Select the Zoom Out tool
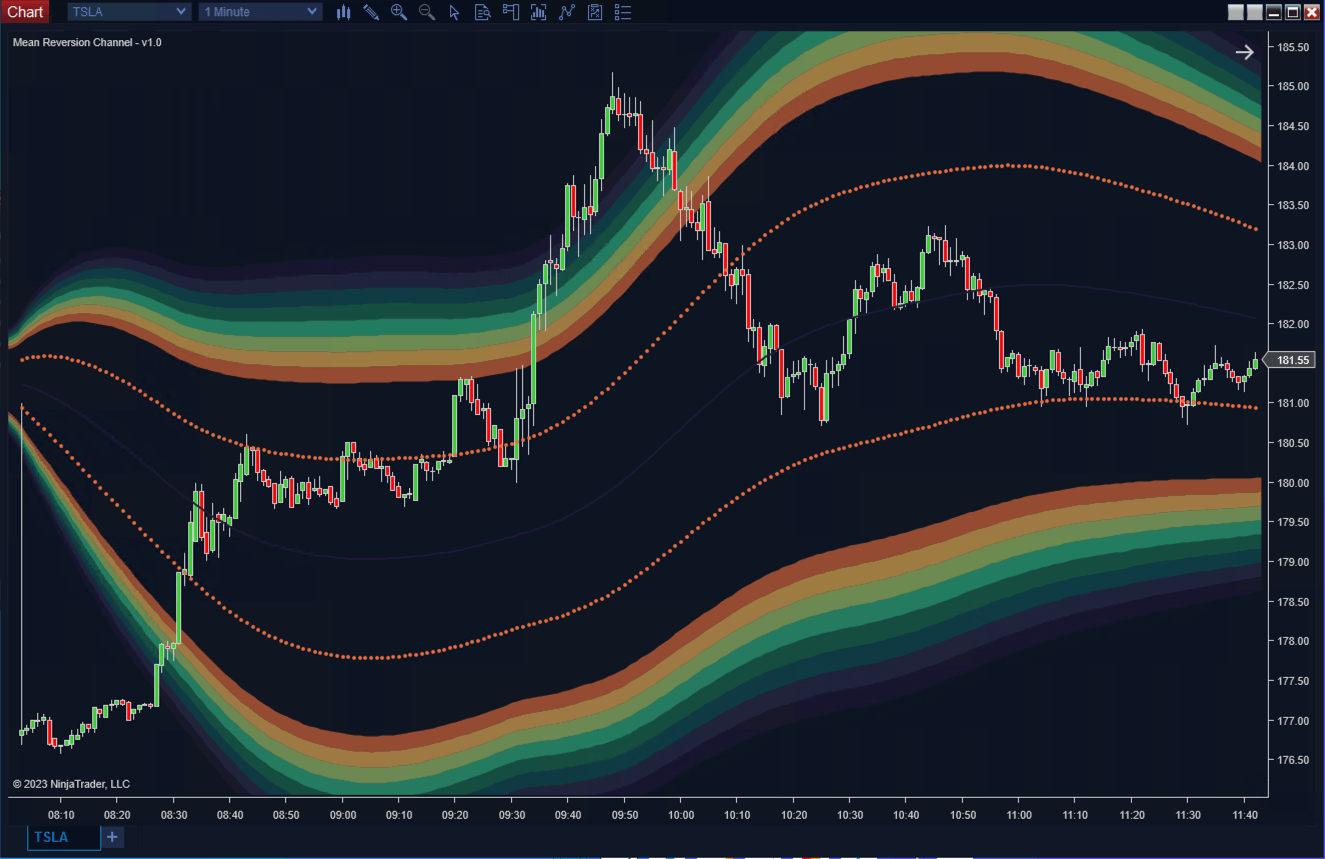 tap(425, 12)
